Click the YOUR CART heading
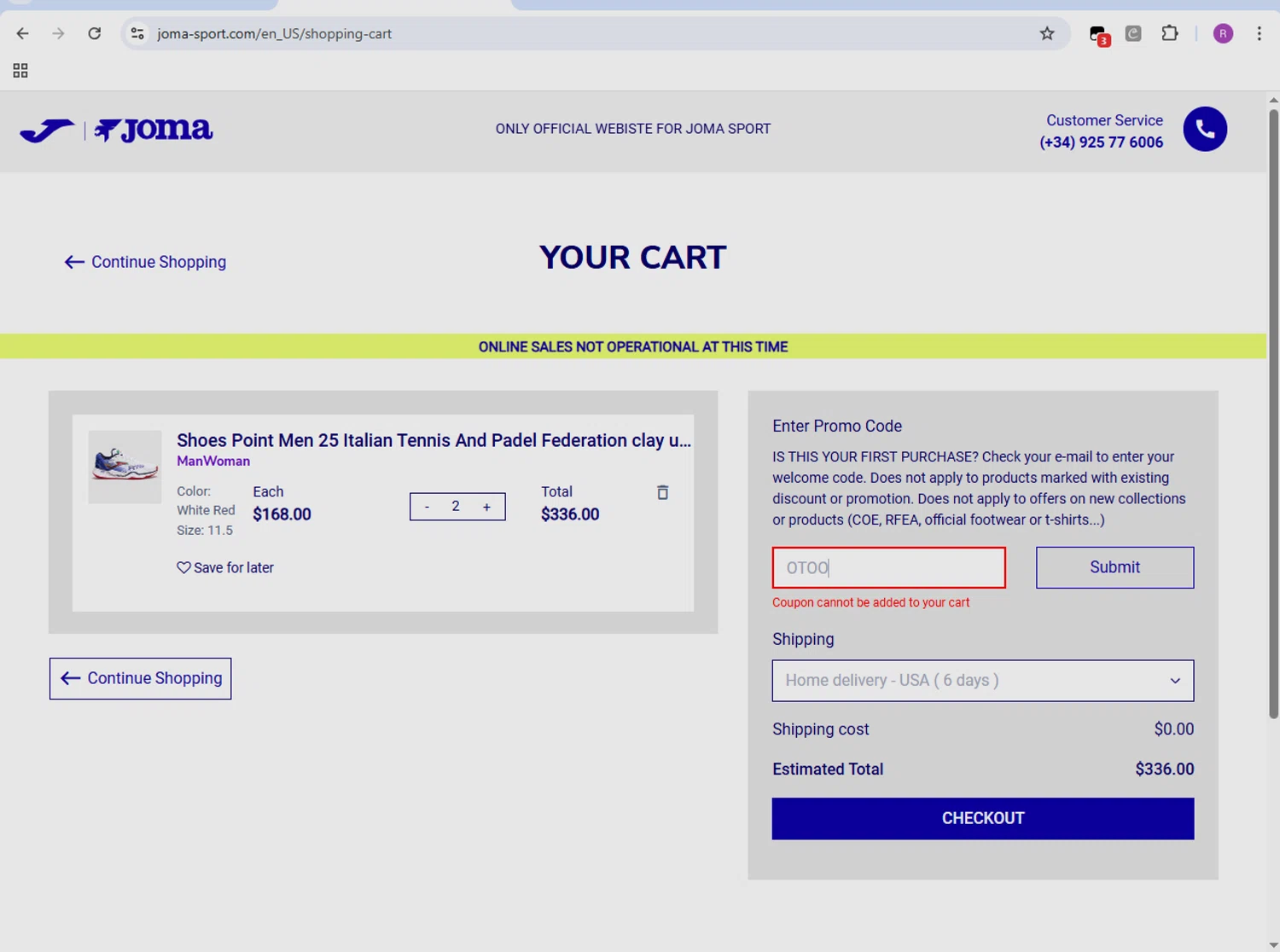 (632, 257)
